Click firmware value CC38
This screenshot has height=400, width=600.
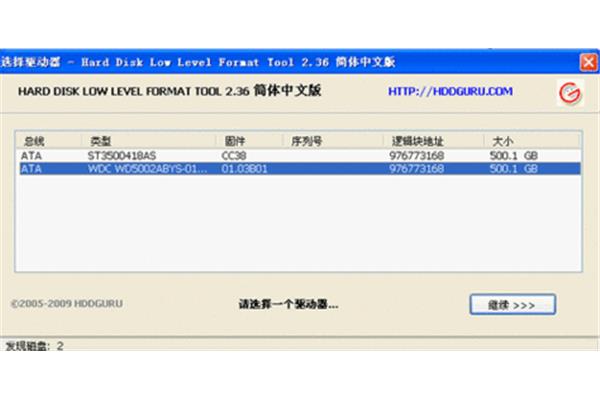tap(234, 156)
